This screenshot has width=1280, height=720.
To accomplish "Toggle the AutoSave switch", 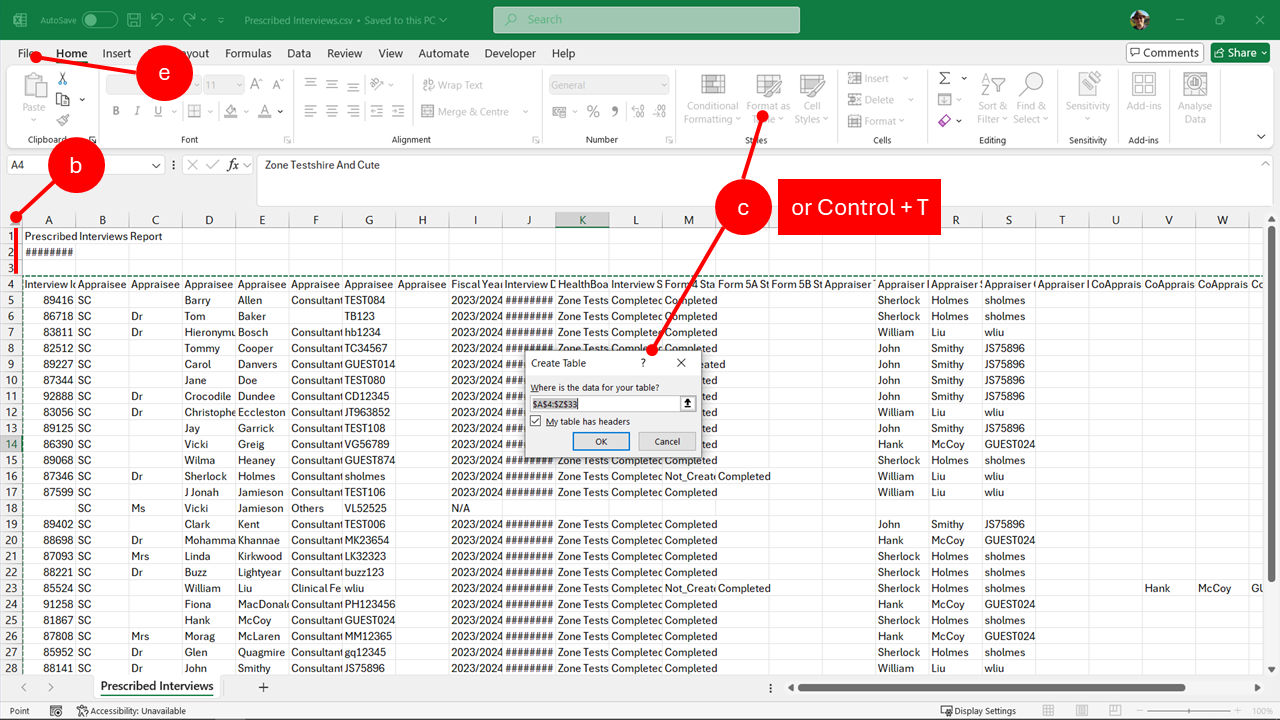I will click(99, 20).
